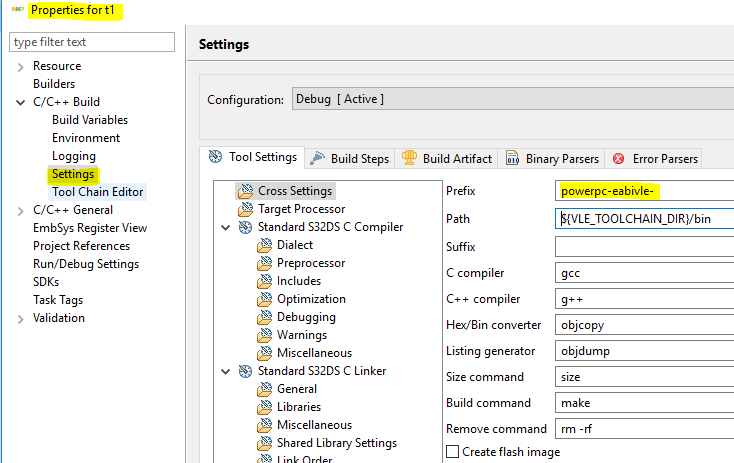The height and width of the screenshot is (463, 734).
Task: Enable the Create flash image checkbox
Action: (452, 452)
